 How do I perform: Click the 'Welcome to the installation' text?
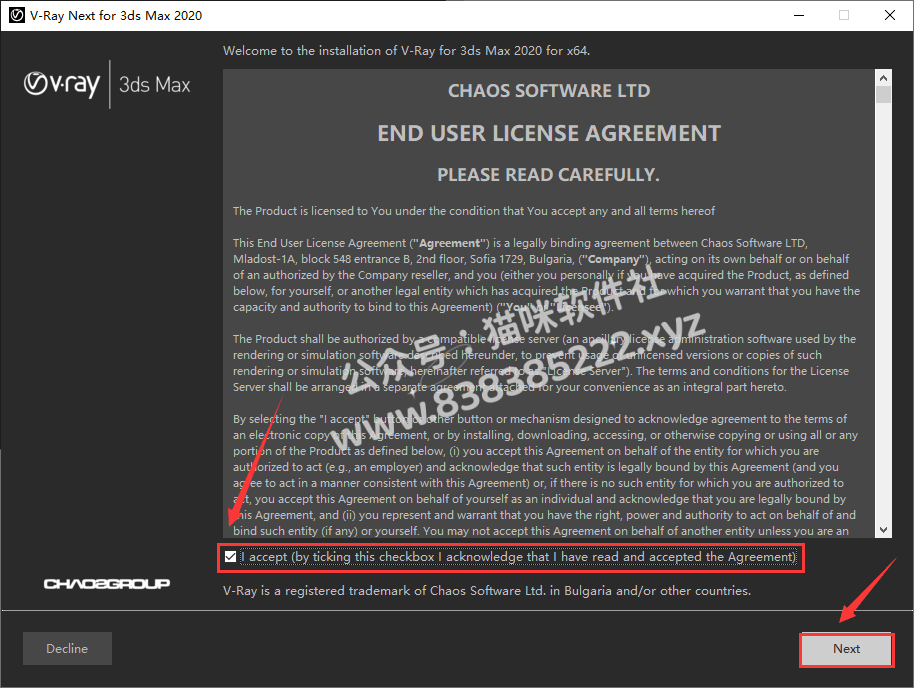(x=406, y=51)
